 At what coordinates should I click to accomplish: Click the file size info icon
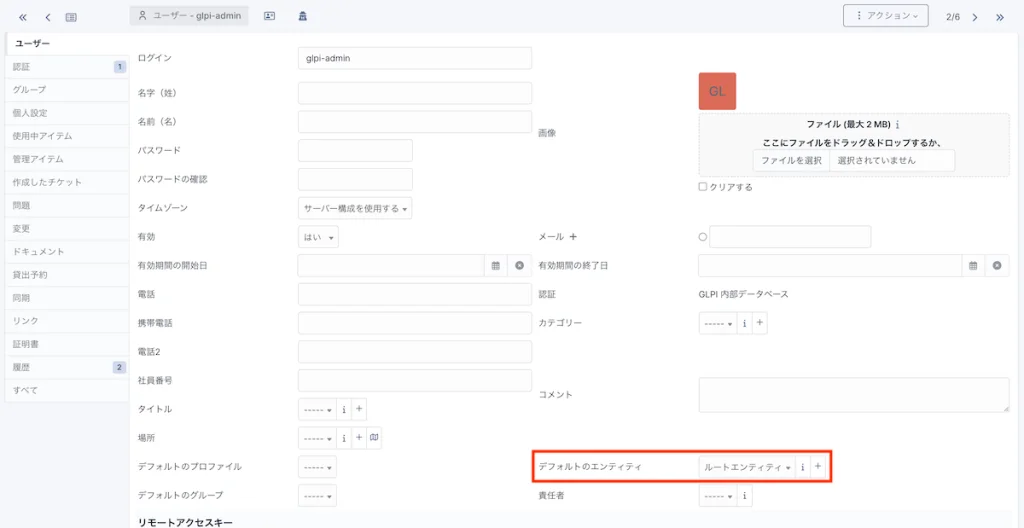898,124
